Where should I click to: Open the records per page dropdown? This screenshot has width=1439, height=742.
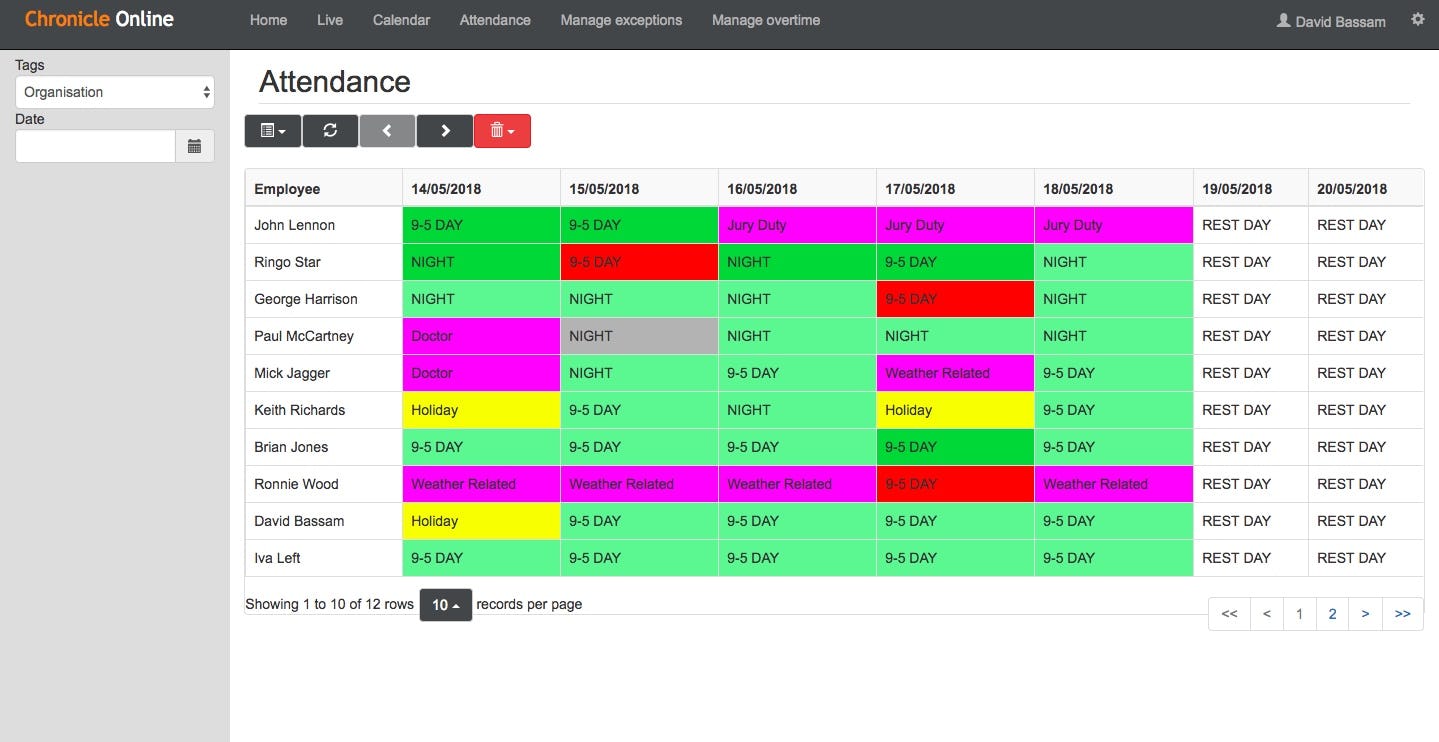(445, 605)
